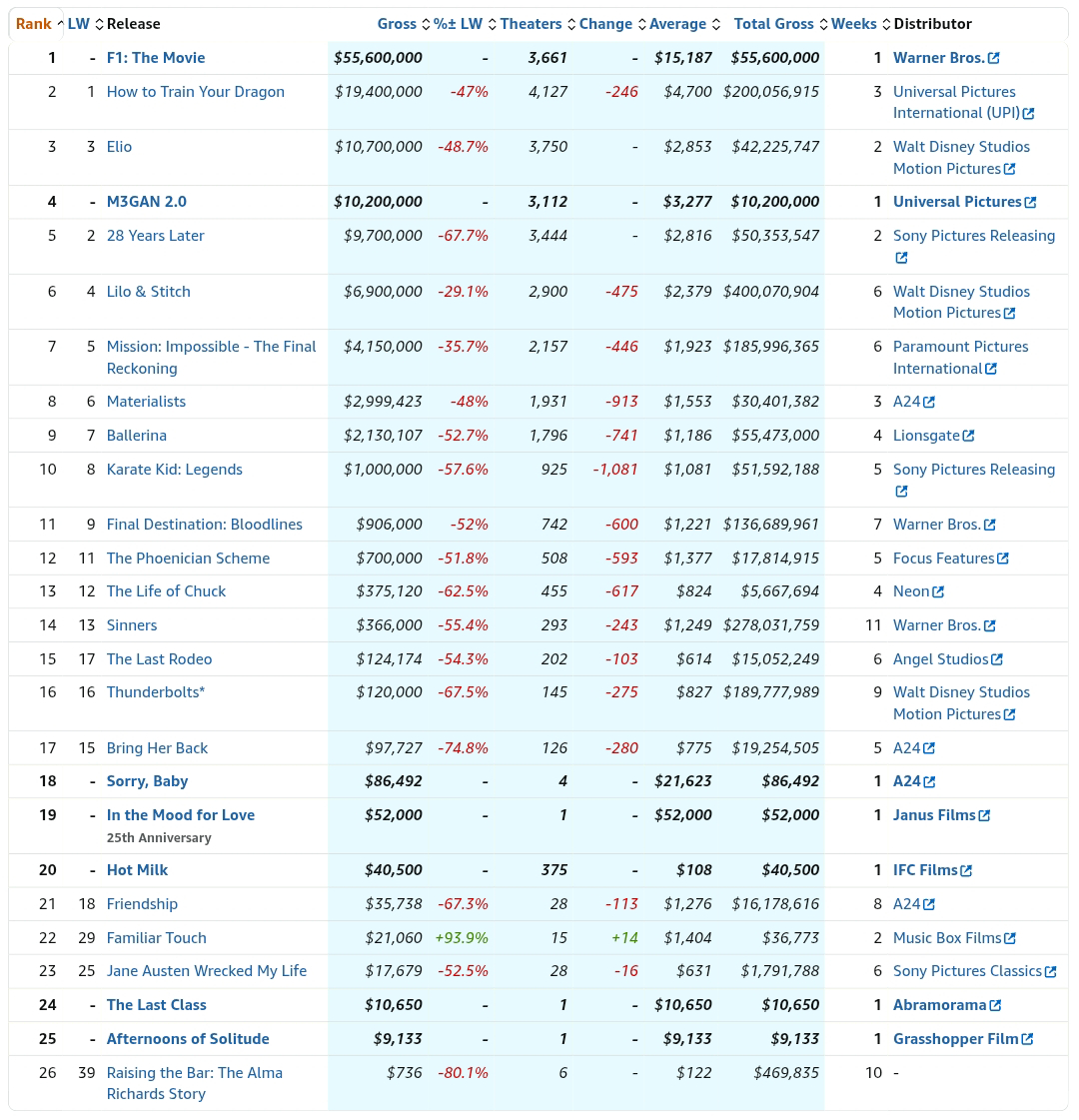Open Walt Disney Studios Motion Pictures link in Elio row
The image size is (1079, 1120).
[x=961, y=158]
